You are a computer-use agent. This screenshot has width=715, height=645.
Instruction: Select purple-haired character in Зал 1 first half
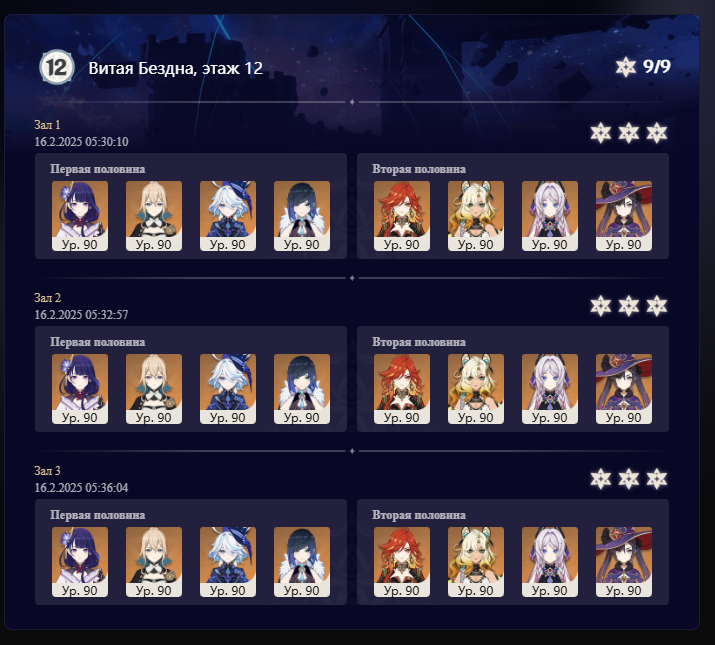[x=80, y=216]
